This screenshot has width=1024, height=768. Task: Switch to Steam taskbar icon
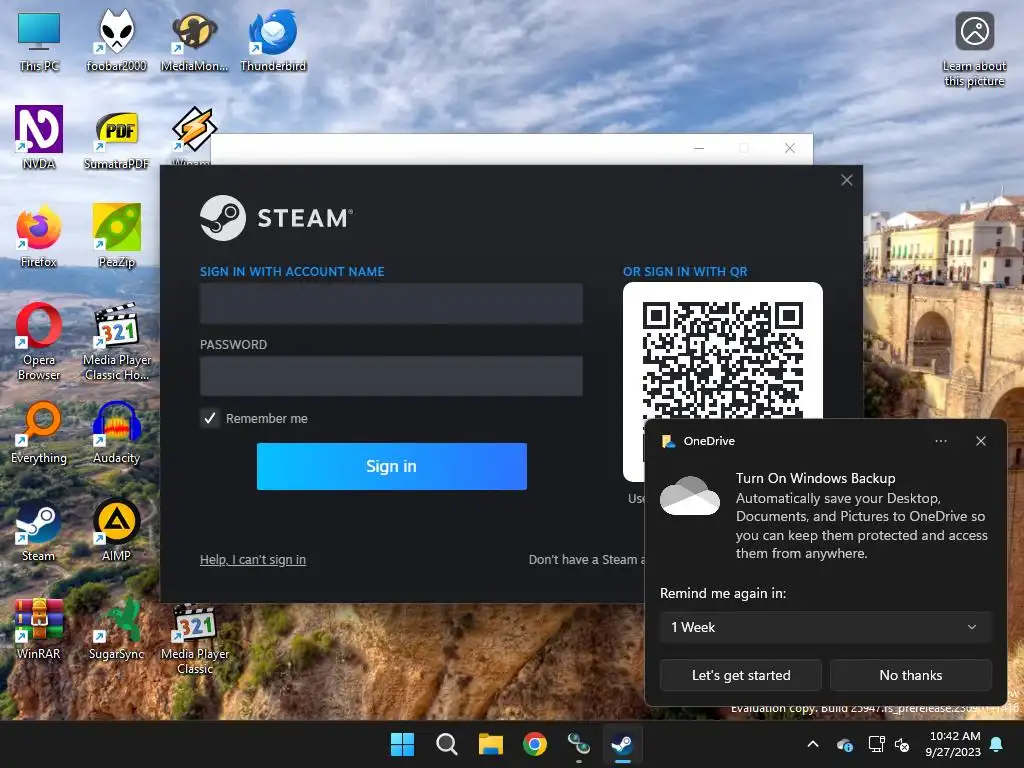coord(622,744)
